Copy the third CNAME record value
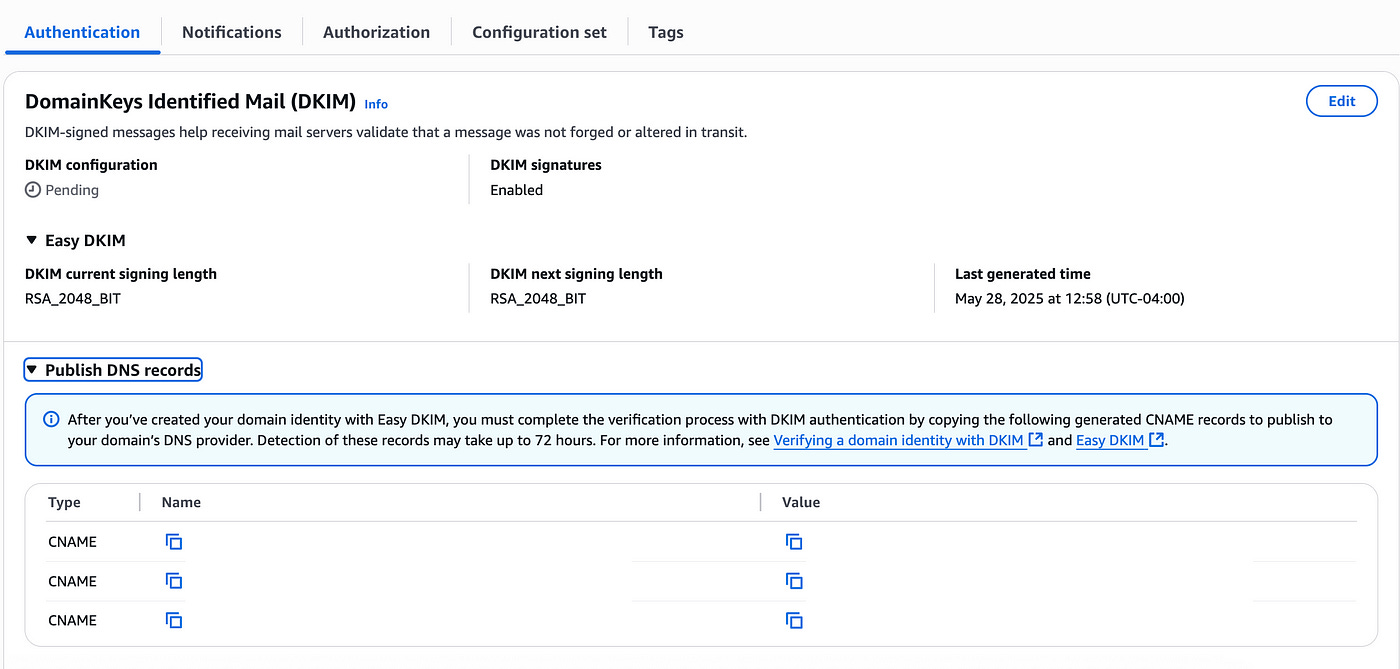Screen dimensions: 1400x669 794,620
